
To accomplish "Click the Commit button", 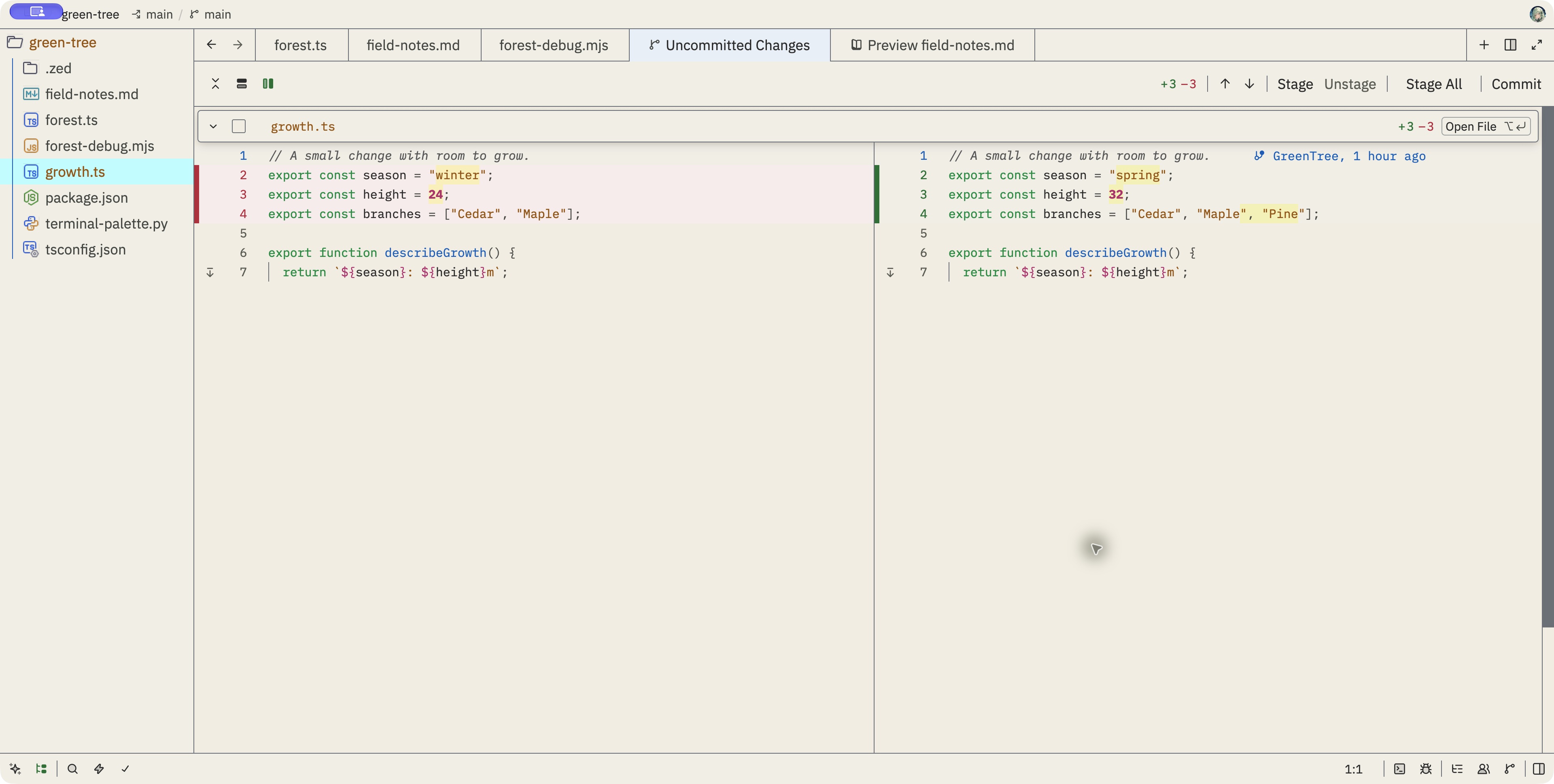I will tap(1516, 84).
